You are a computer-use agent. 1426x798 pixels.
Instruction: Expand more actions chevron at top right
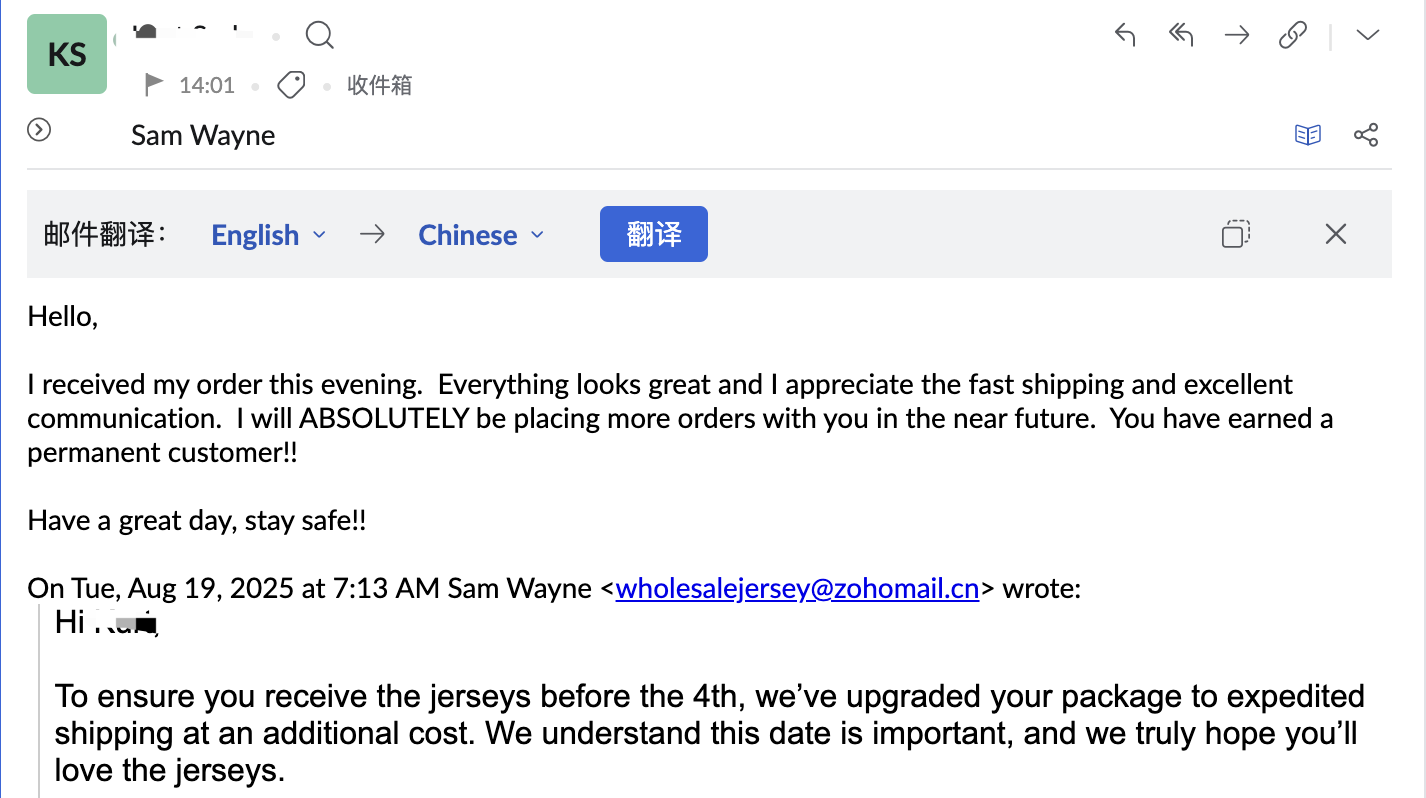click(x=1367, y=36)
